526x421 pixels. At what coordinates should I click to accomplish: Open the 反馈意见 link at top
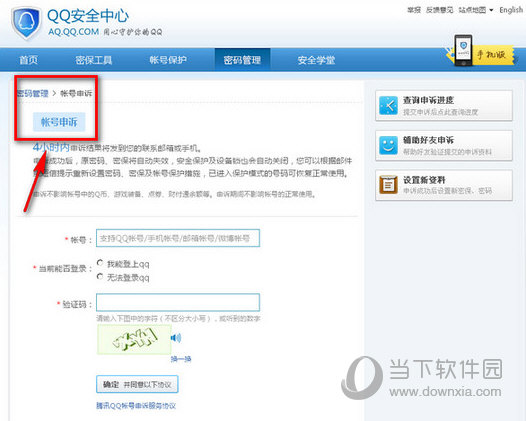(x=439, y=10)
